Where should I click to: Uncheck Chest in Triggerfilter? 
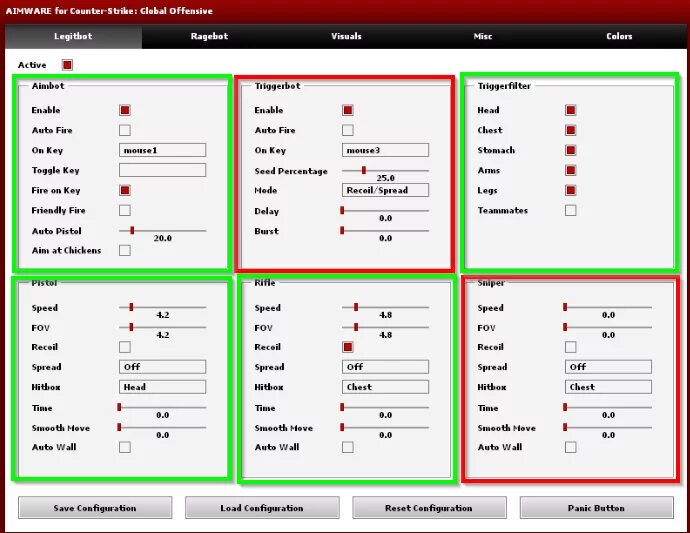pos(571,130)
